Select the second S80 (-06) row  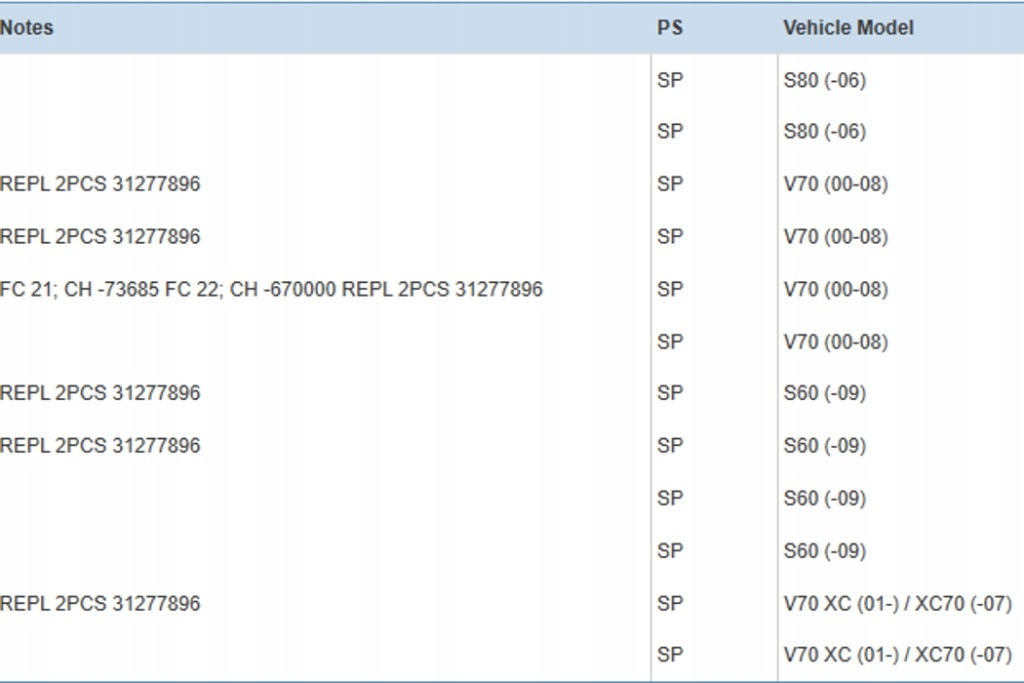pyautogui.click(x=821, y=130)
